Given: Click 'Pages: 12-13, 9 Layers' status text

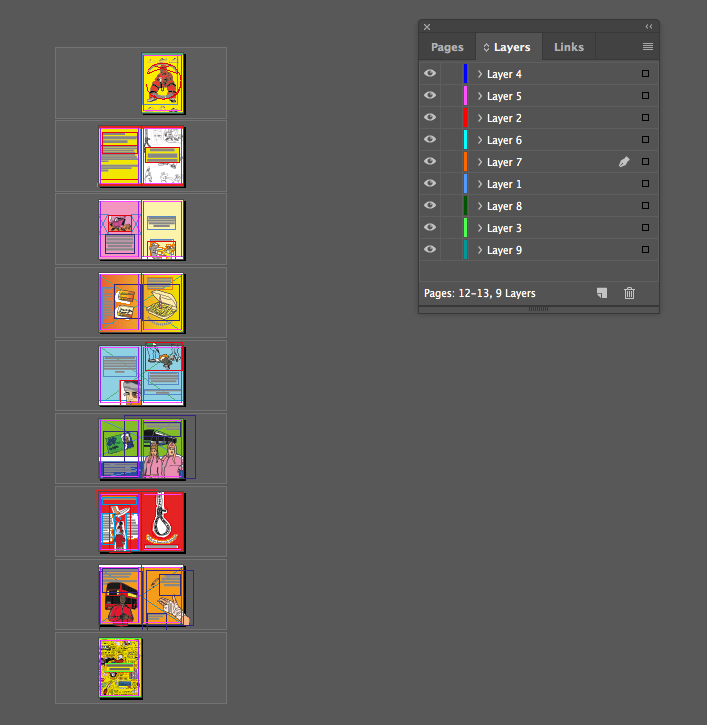Looking at the screenshot, I should click(480, 293).
